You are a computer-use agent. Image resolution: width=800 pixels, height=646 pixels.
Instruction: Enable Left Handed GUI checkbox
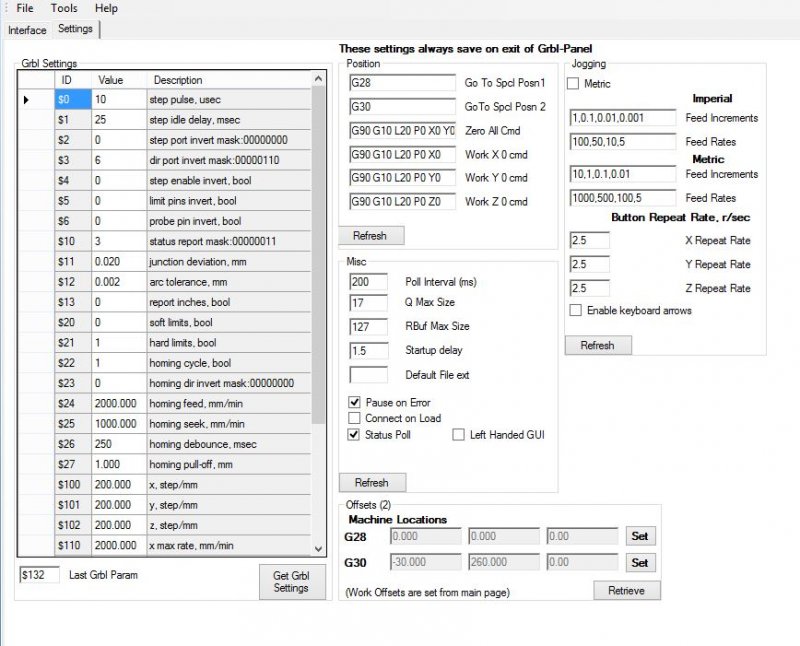pyautogui.click(x=459, y=435)
